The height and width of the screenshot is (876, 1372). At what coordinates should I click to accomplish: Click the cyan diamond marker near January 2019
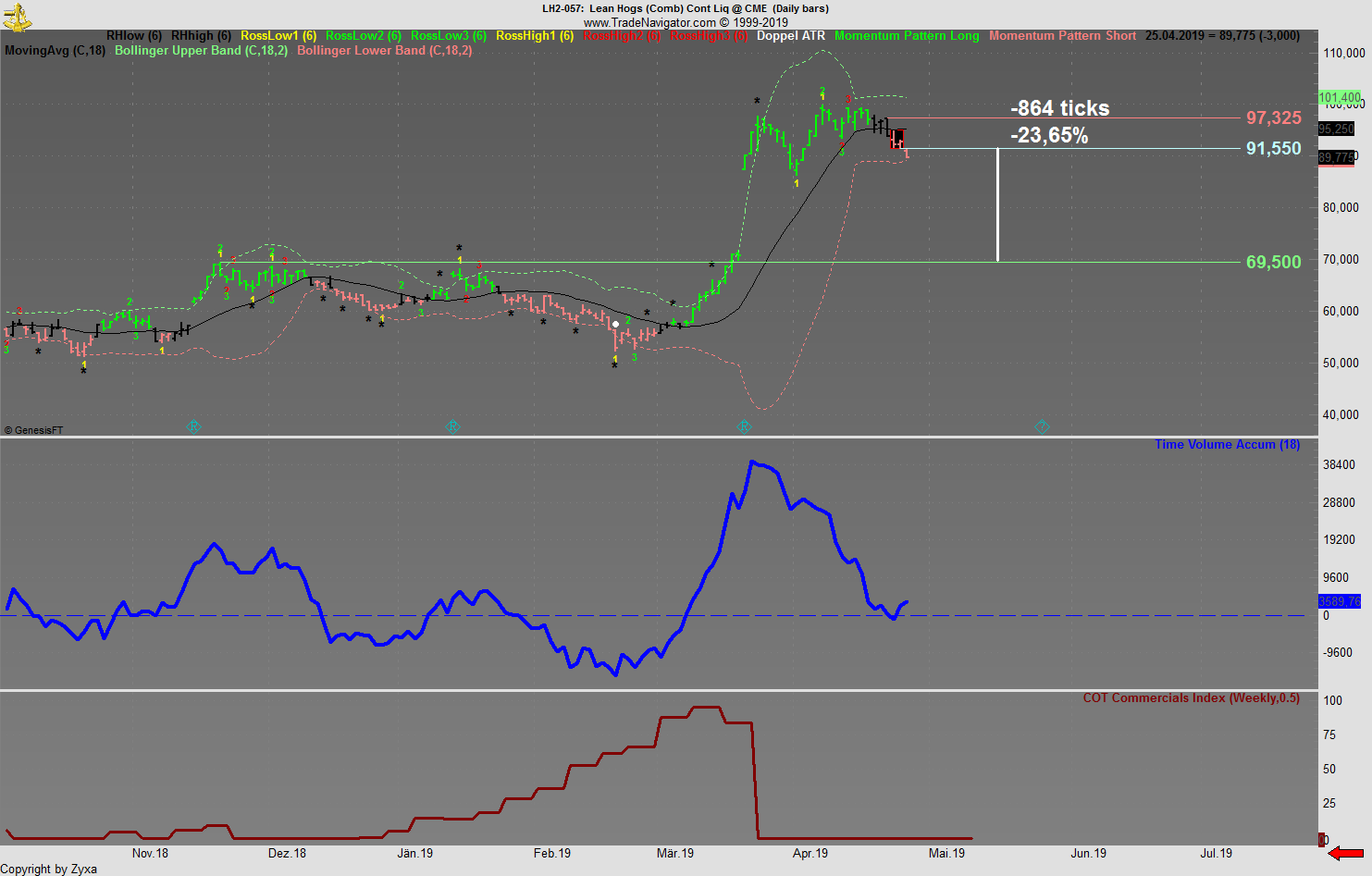(453, 426)
